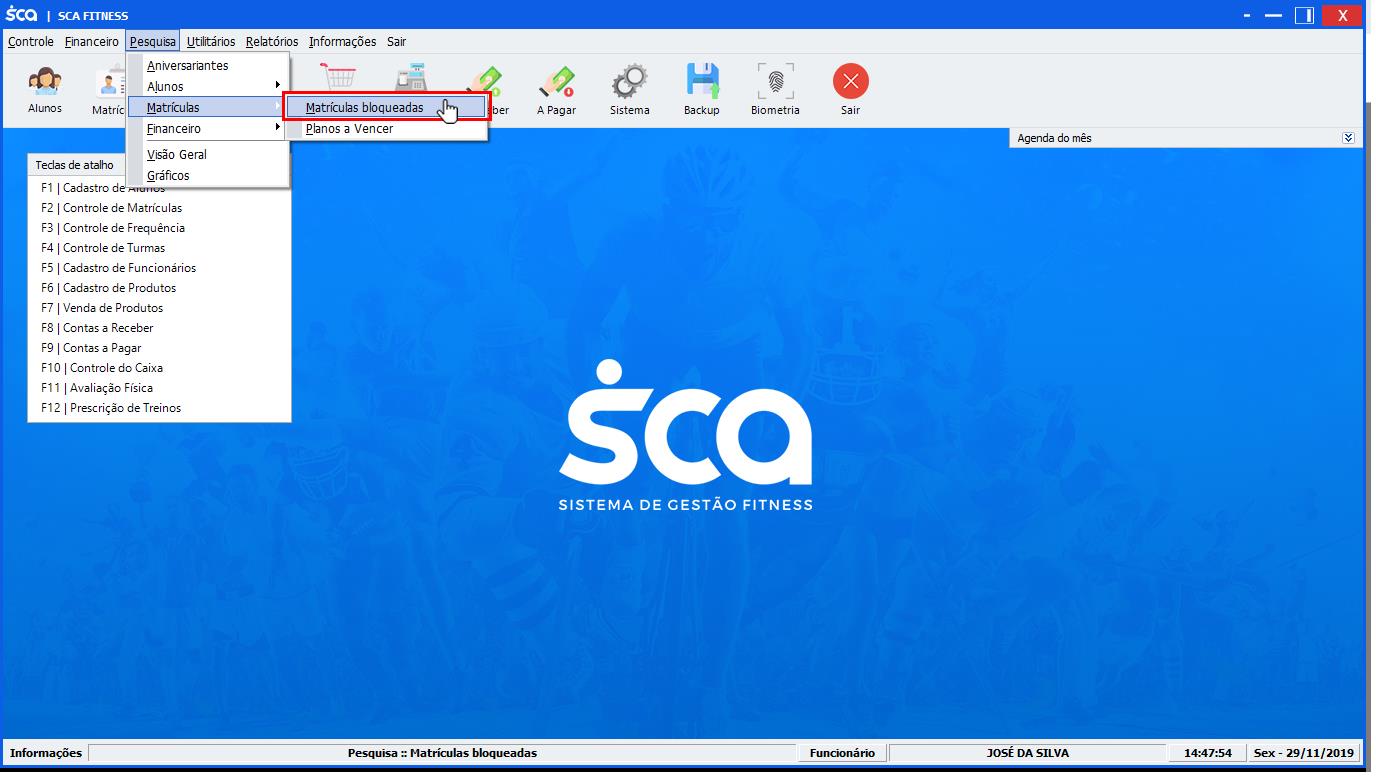Click the Funcionário status bar label

click(842, 753)
